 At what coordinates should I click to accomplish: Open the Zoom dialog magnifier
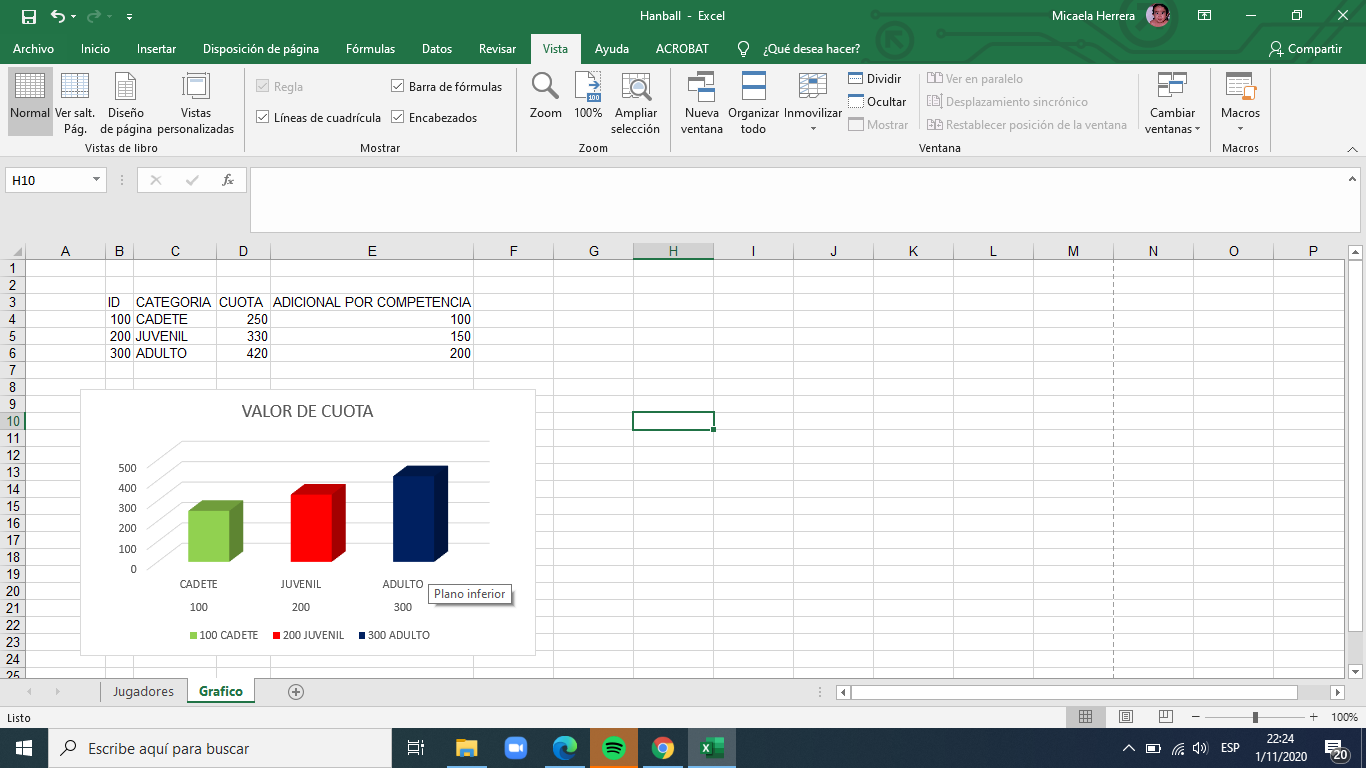(546, 96)
